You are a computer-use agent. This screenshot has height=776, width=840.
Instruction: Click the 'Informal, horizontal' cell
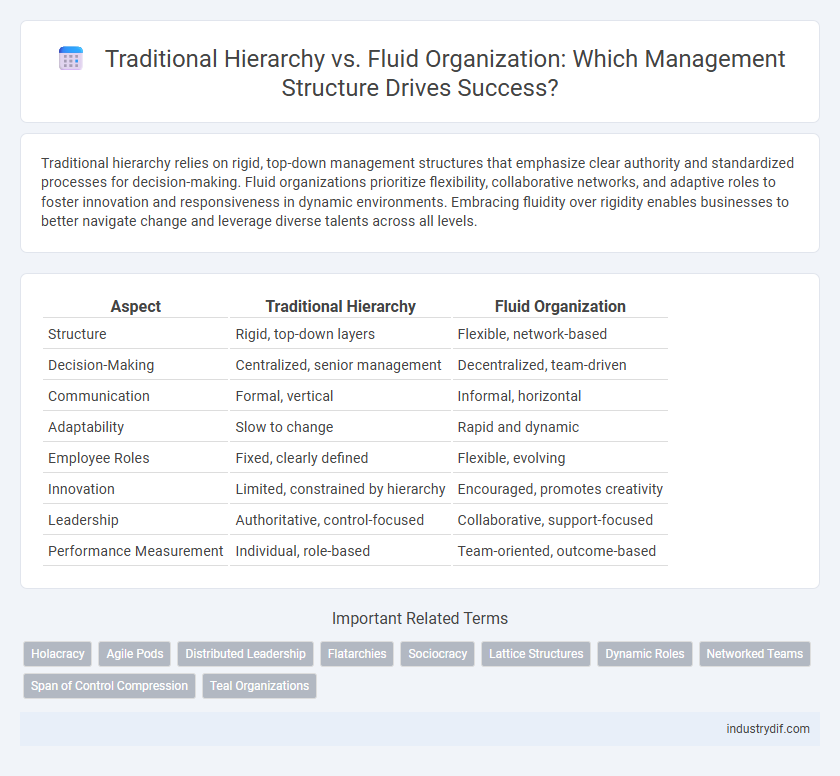[x=560, y=396]
